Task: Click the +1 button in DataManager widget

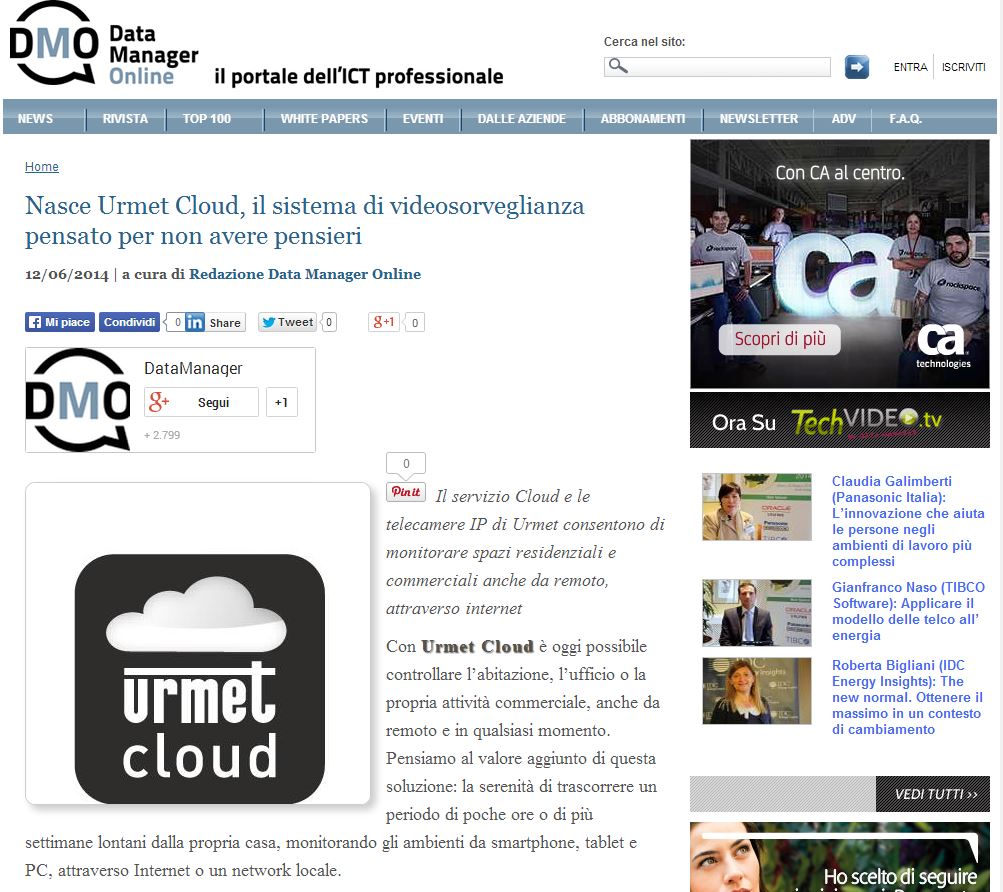Action: coord(281,402)
